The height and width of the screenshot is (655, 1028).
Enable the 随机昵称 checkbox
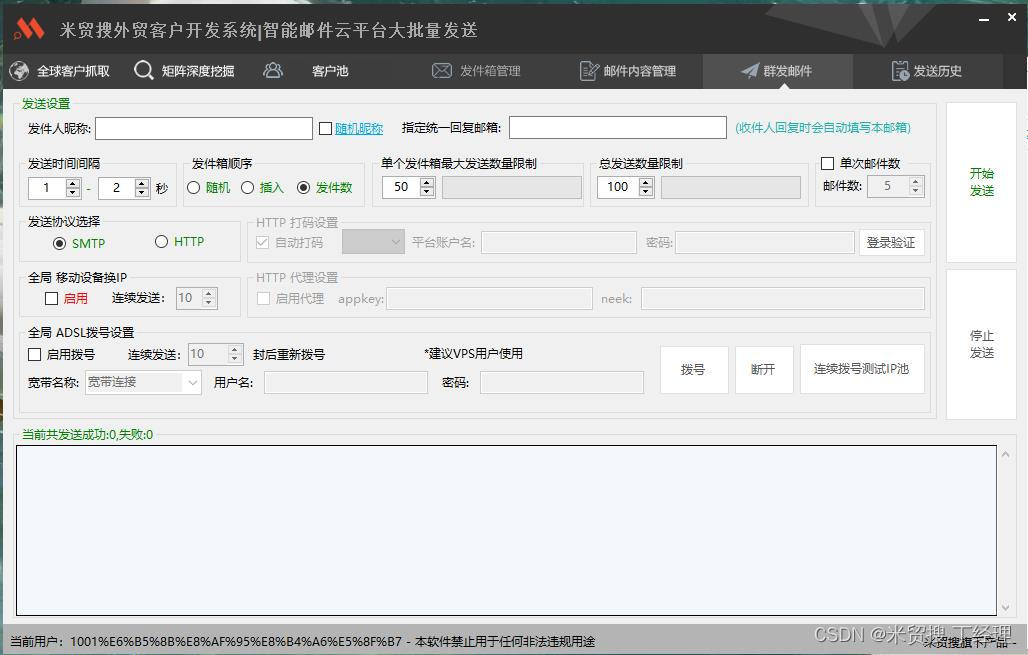coord(325,129)
